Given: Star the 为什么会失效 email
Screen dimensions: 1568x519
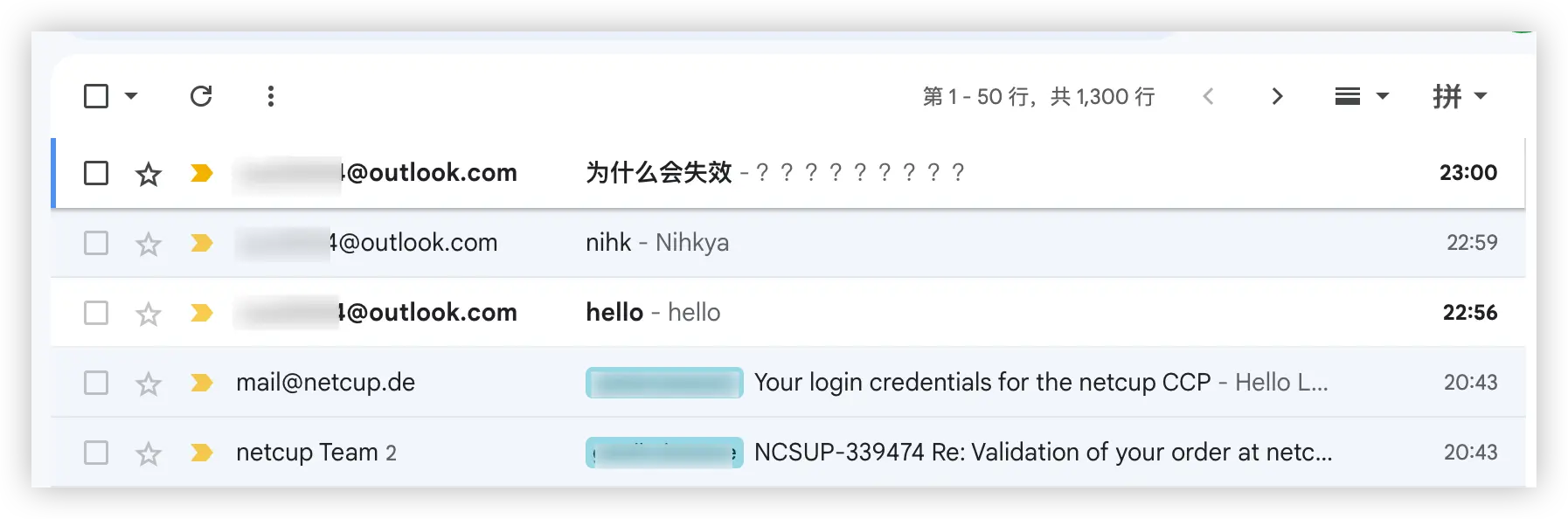Looking at the screenshot, I should click(149, 174).
